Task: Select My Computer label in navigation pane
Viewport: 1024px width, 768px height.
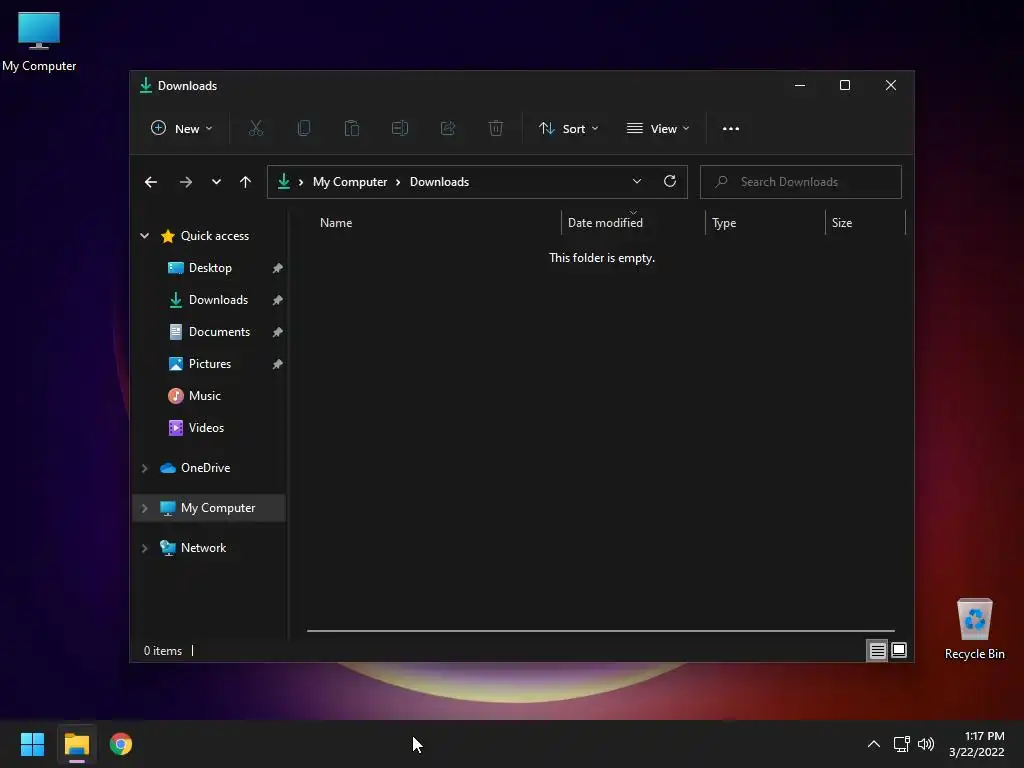Action: (218, 508)
